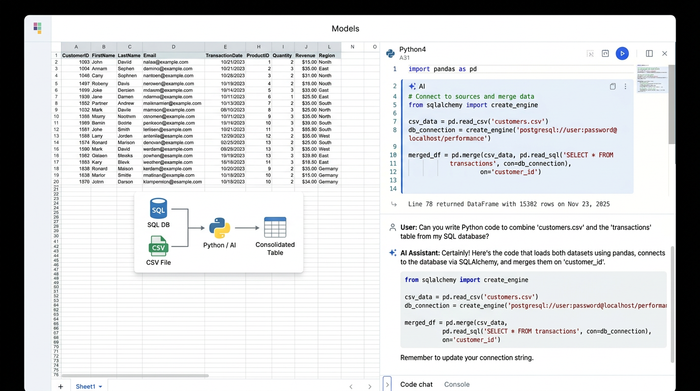Add a new sheet with the plus button
The image size is (700, 391).
click(x=60, y=386)
